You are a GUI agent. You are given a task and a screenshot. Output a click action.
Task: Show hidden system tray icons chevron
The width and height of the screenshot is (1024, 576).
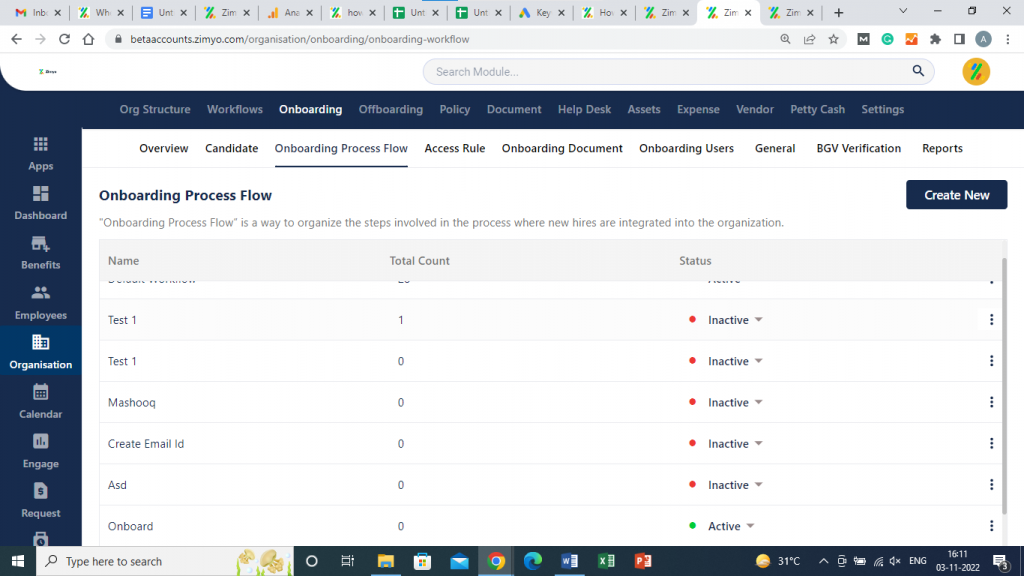pos(824,561)
